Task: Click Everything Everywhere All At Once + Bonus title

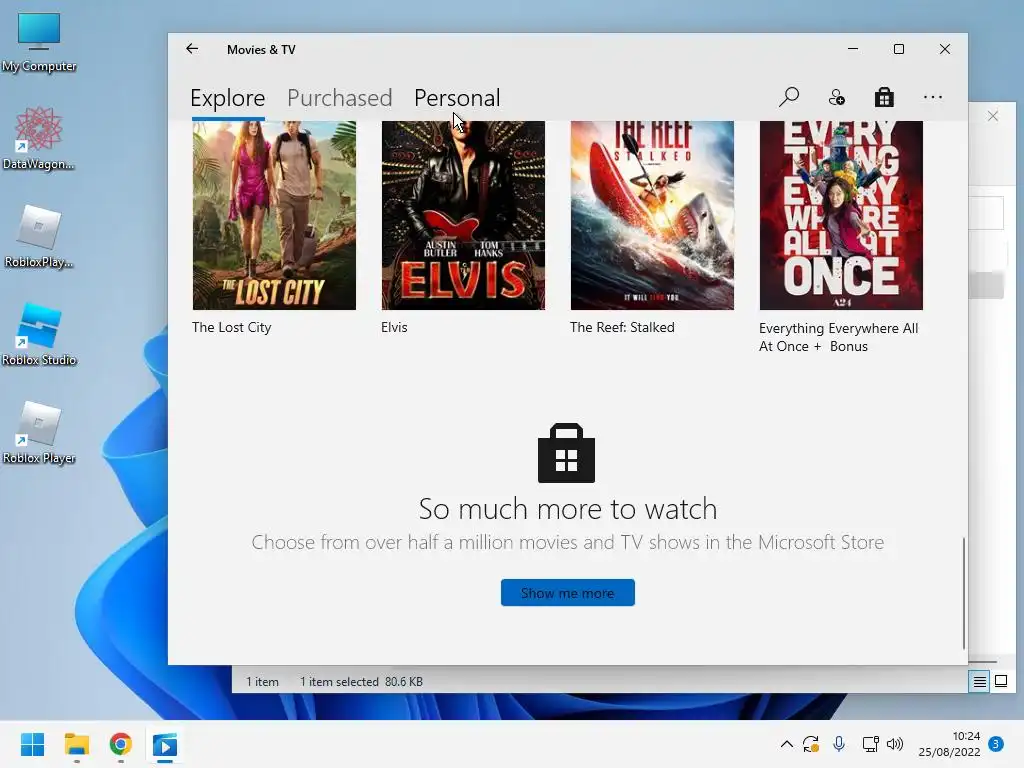Action: coord(839,337)
